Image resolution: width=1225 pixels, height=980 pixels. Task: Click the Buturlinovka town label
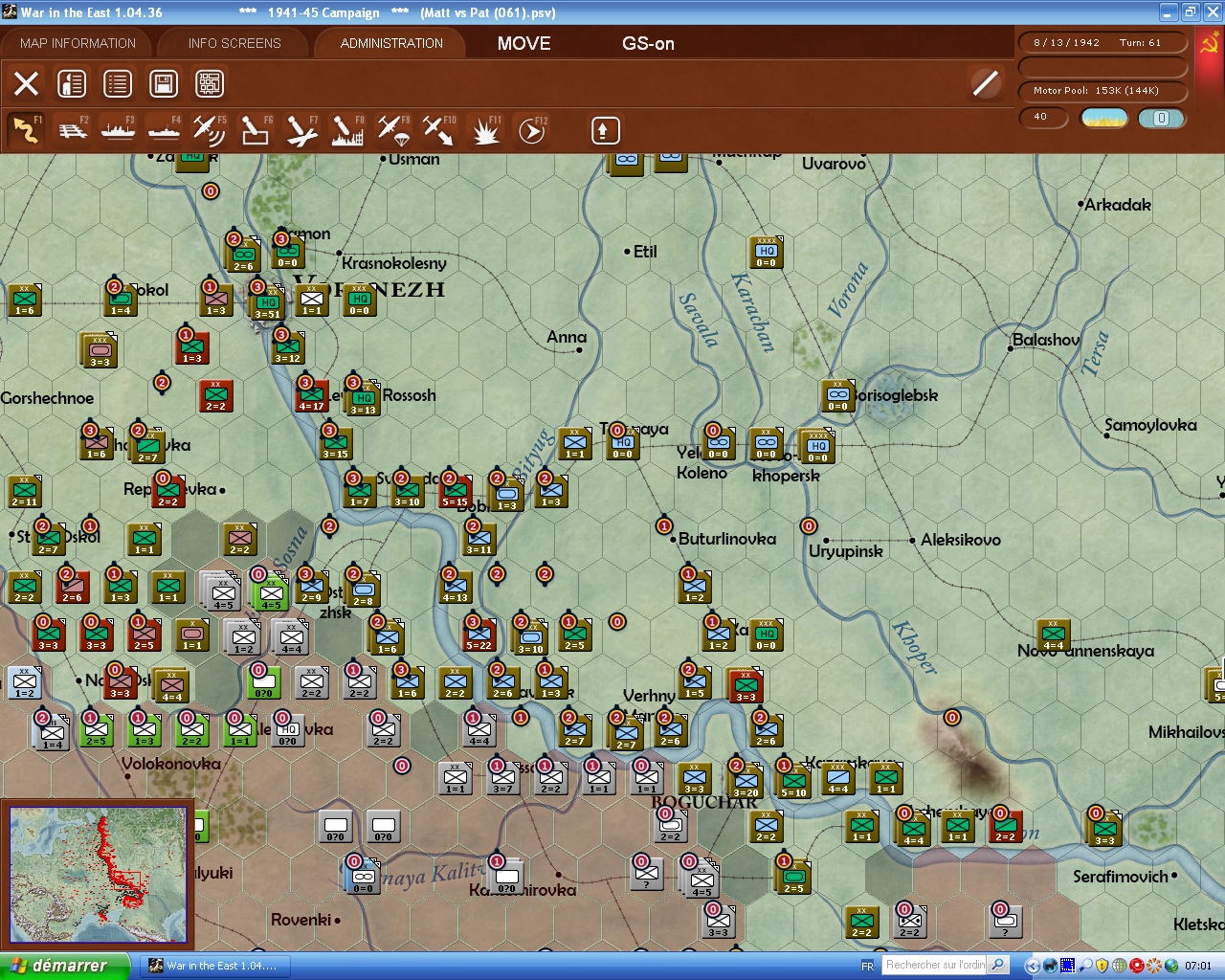727,539
